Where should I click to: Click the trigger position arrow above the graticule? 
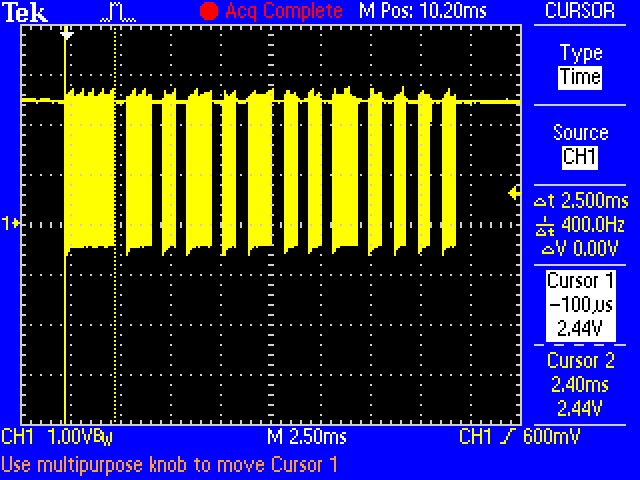(66, 34)
